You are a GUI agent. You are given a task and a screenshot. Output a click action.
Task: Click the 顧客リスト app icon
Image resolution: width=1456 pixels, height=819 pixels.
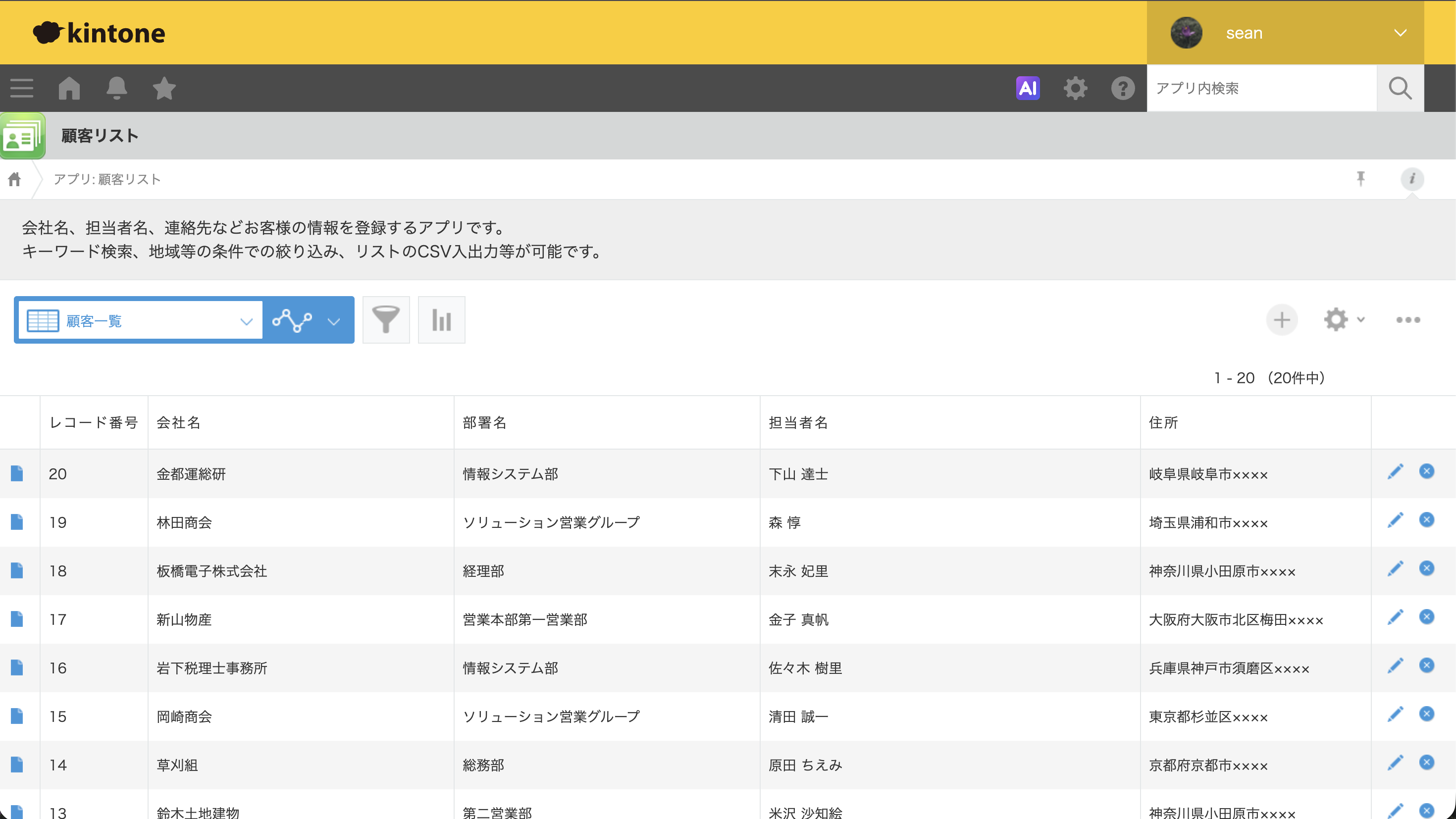coord(23,136)
